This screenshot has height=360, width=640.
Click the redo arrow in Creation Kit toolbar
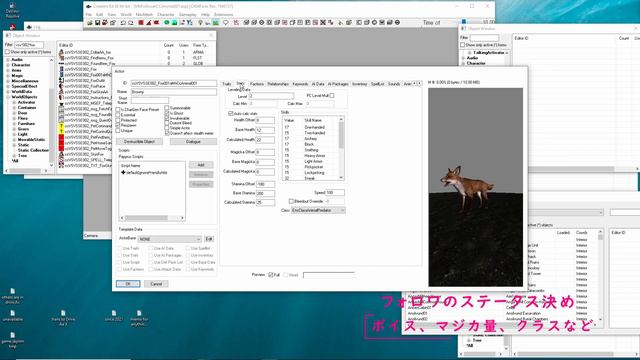(x=131, y=23)
